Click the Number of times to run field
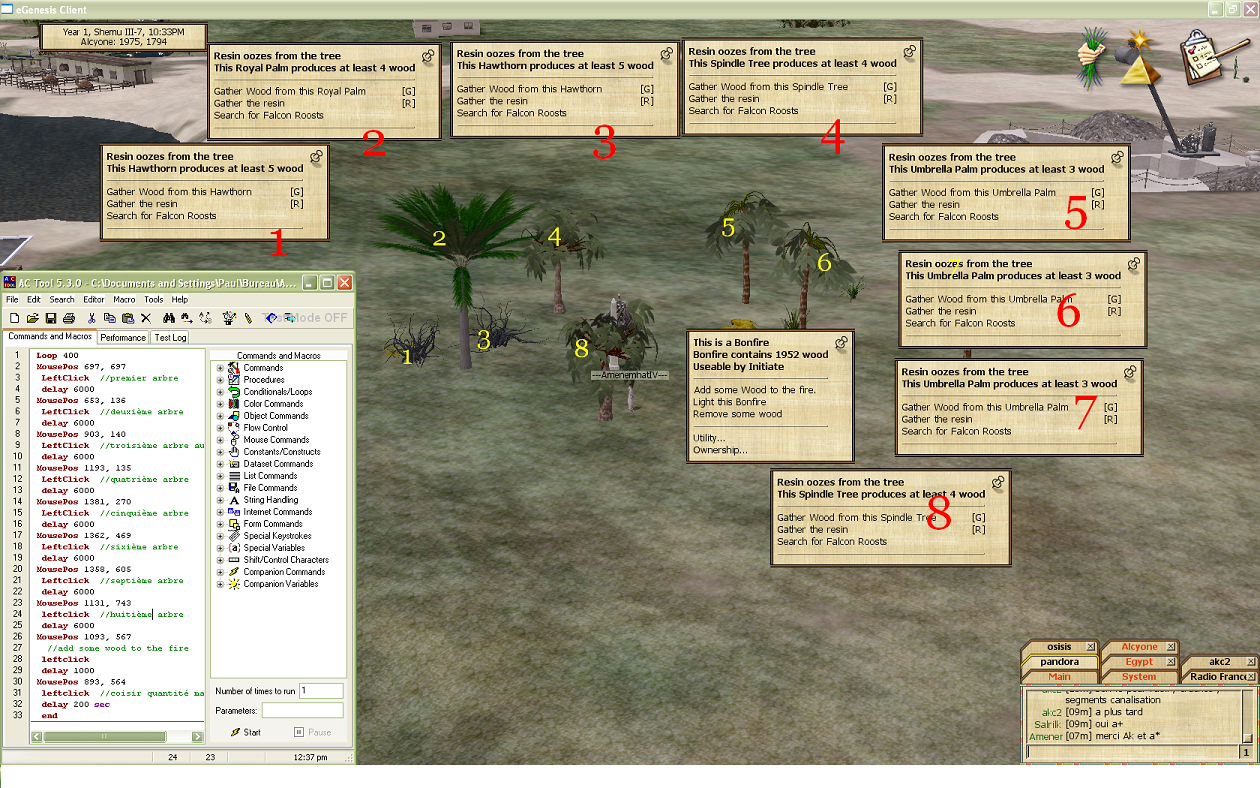This screenshot has width=1260, height=788. coord(320,691)
